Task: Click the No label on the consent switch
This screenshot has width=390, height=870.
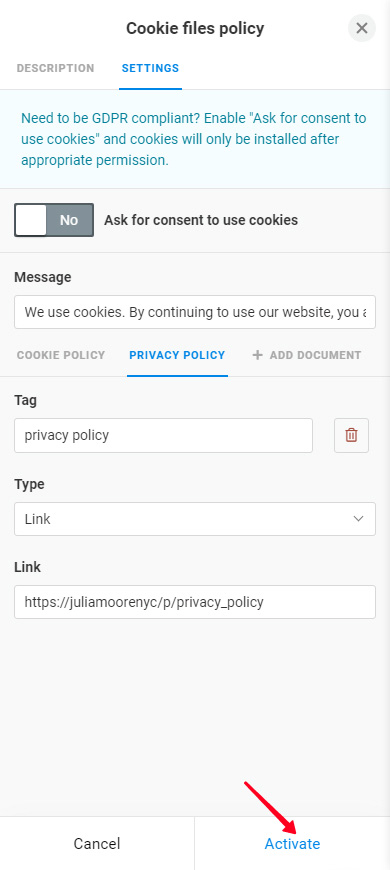Action: [69, 220]
